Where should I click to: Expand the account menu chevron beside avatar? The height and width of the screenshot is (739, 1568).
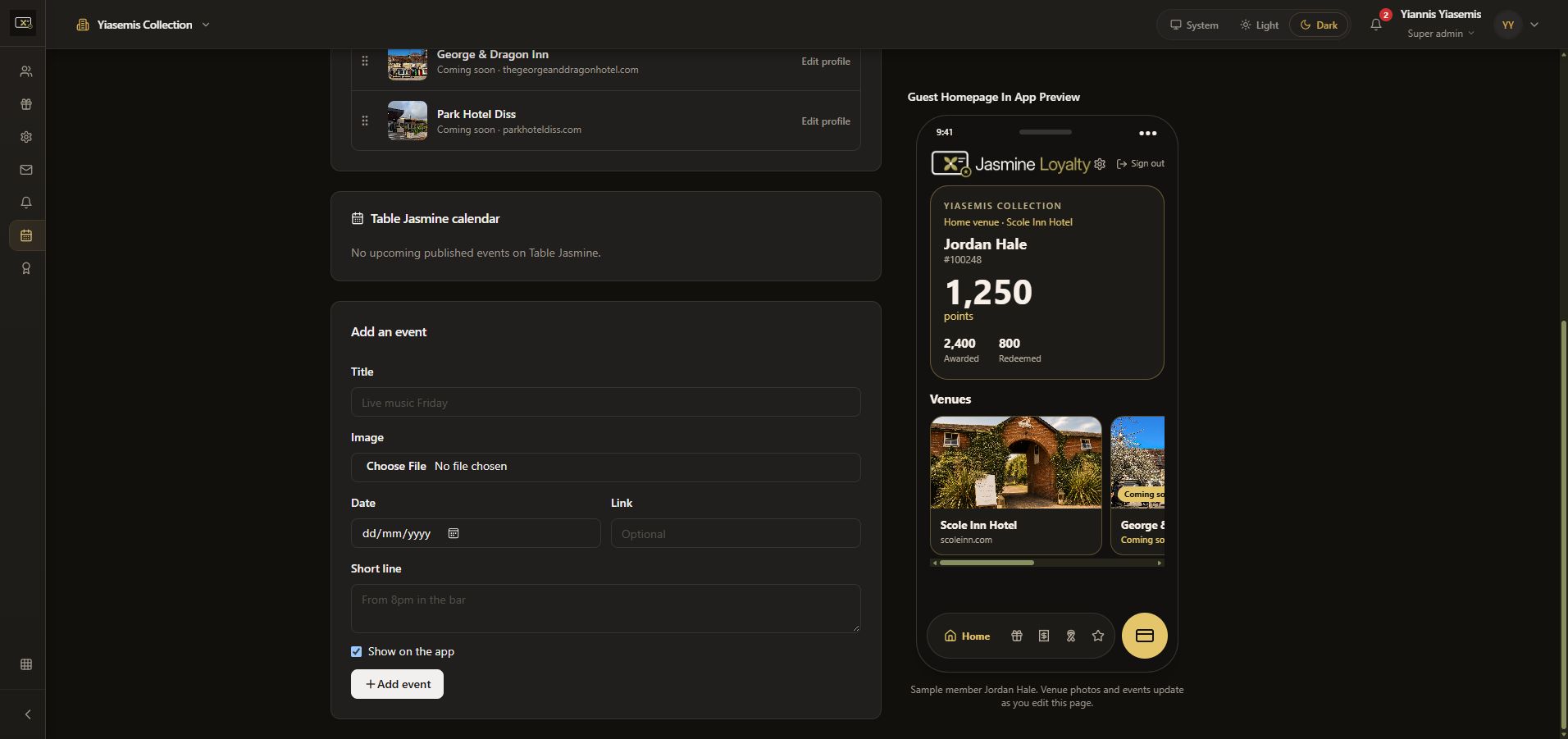tap(1534, 25)
